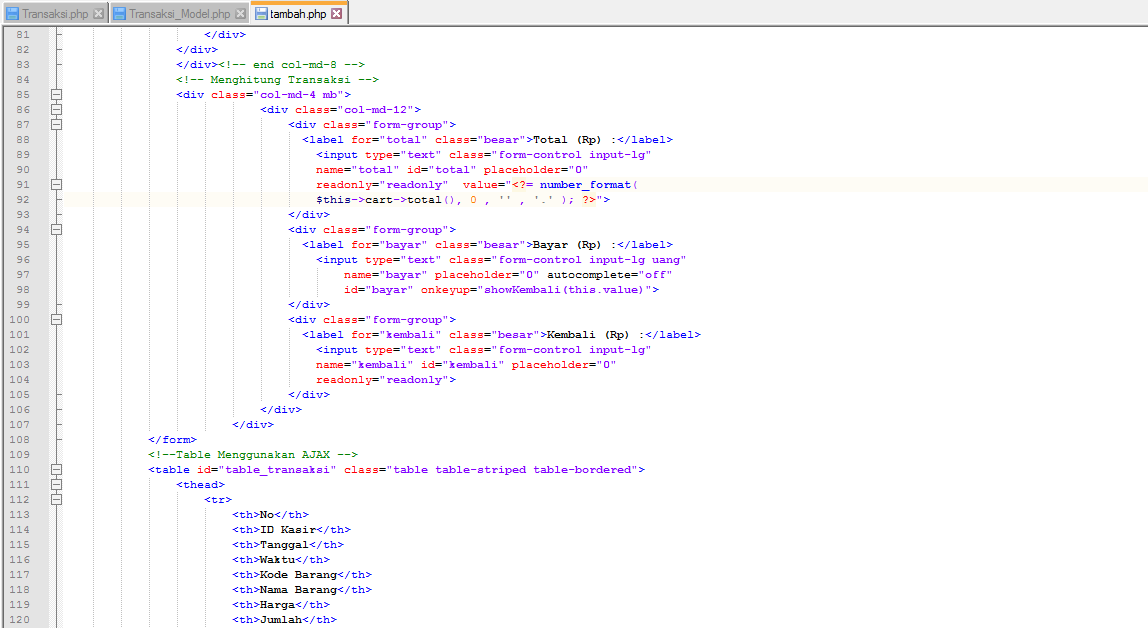
Task: Click autocomplete="off" attribute on line 97
Action: 610,275
